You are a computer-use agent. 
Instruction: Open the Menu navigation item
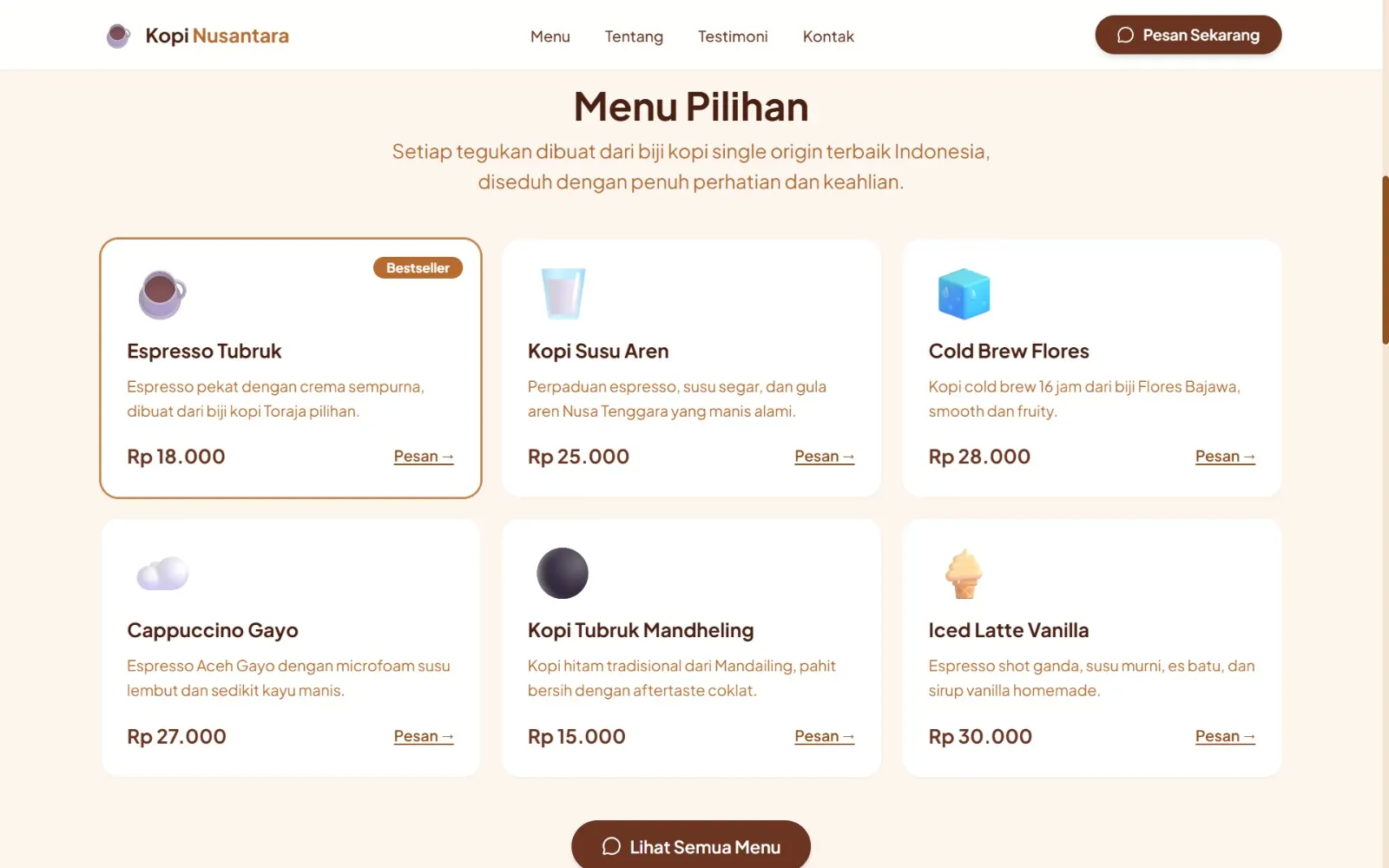coord(550,36)
